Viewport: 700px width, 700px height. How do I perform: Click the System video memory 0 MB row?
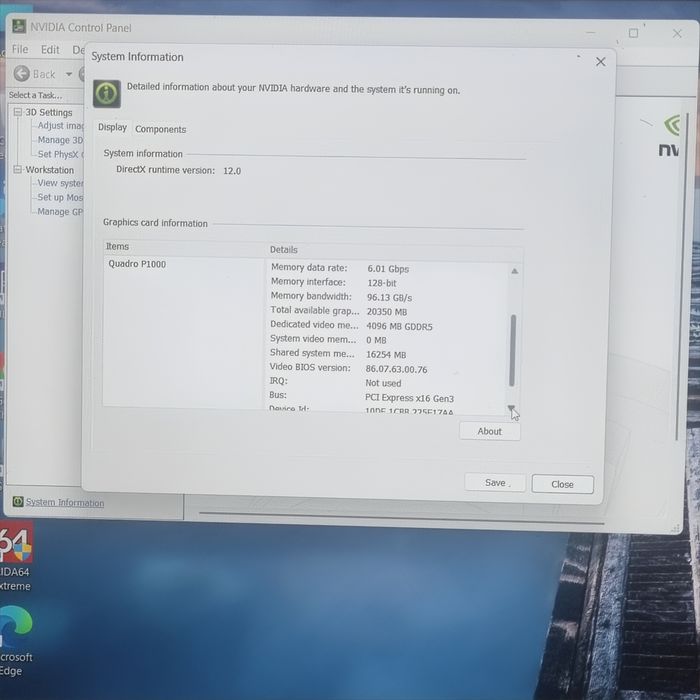click(x=328, y=339)
